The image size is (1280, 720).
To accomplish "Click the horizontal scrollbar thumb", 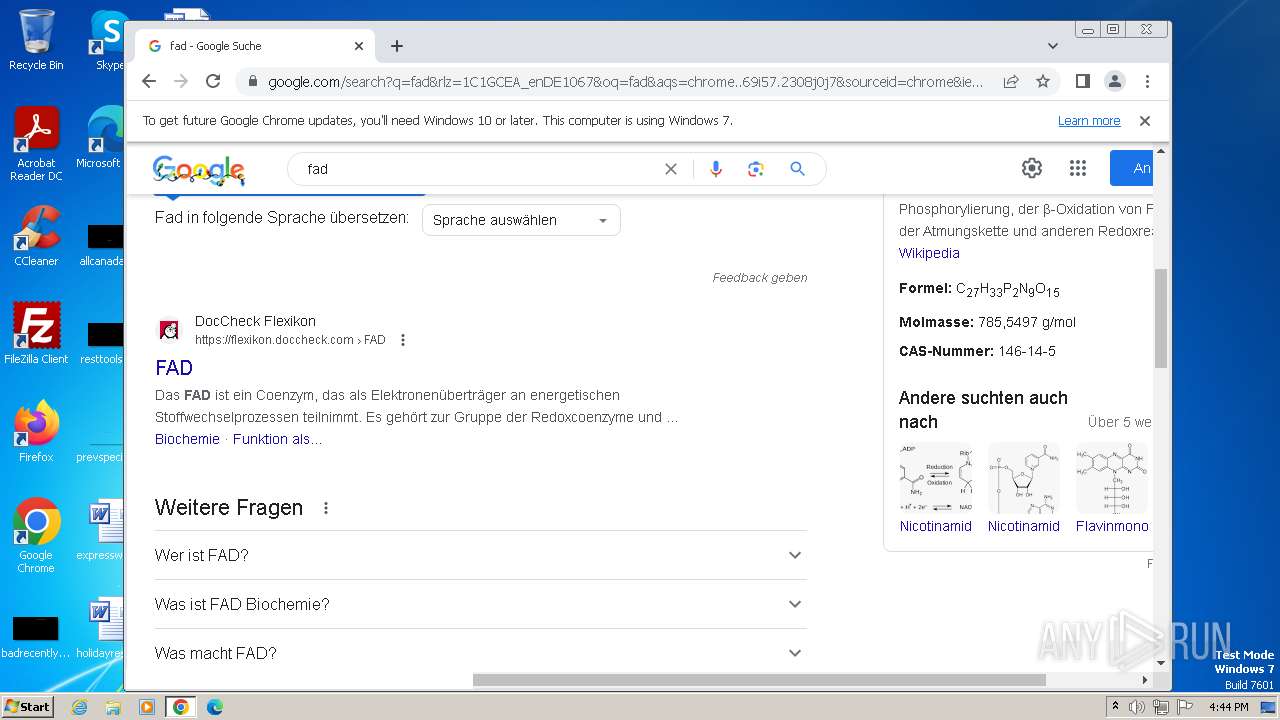I will [x=759, y=680].
